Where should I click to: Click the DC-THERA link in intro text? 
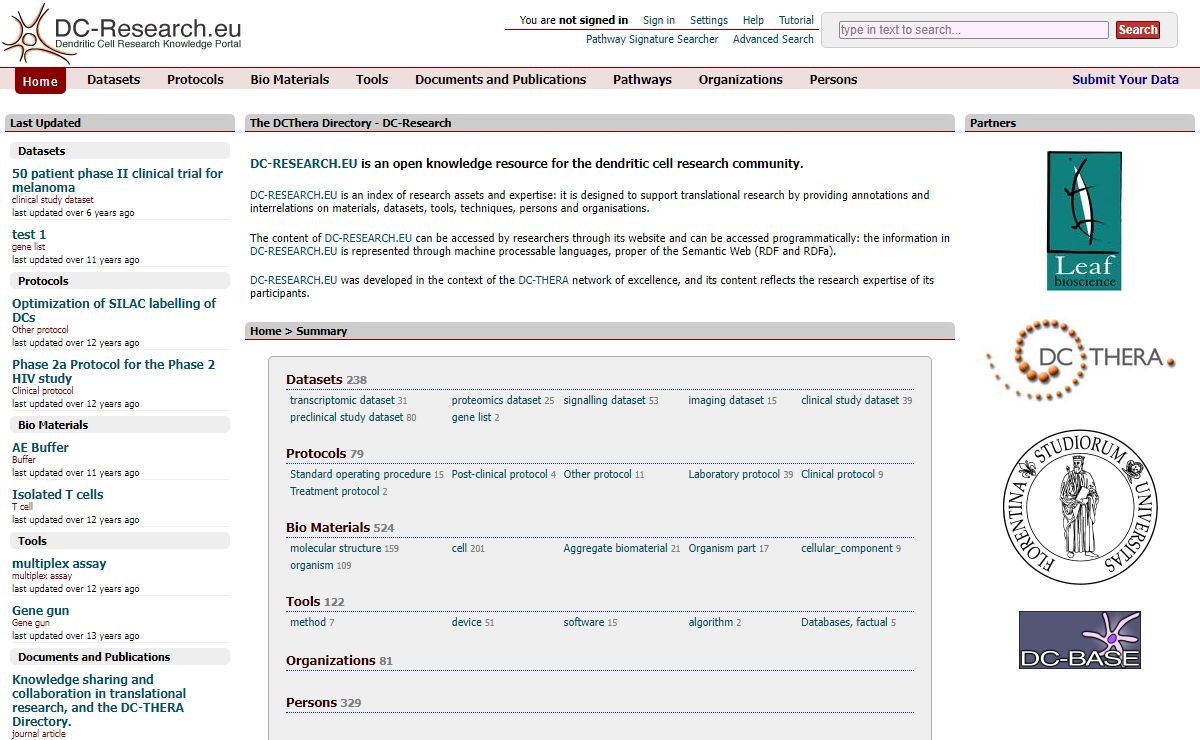(543, 280)
